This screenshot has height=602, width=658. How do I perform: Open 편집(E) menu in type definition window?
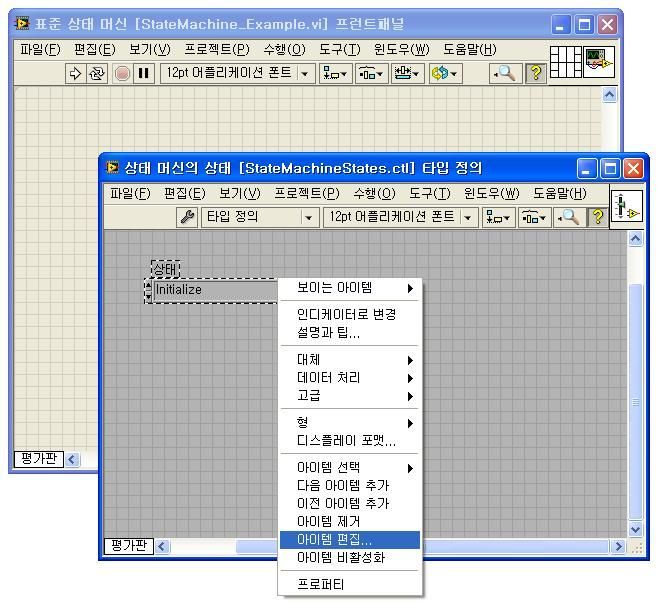[x=185, y=193]
